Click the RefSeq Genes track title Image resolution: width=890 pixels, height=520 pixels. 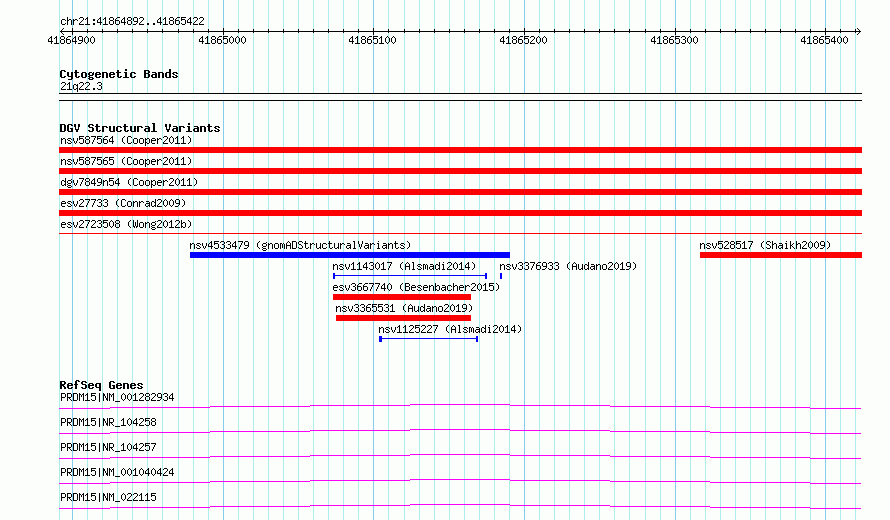tap(101, 385)
